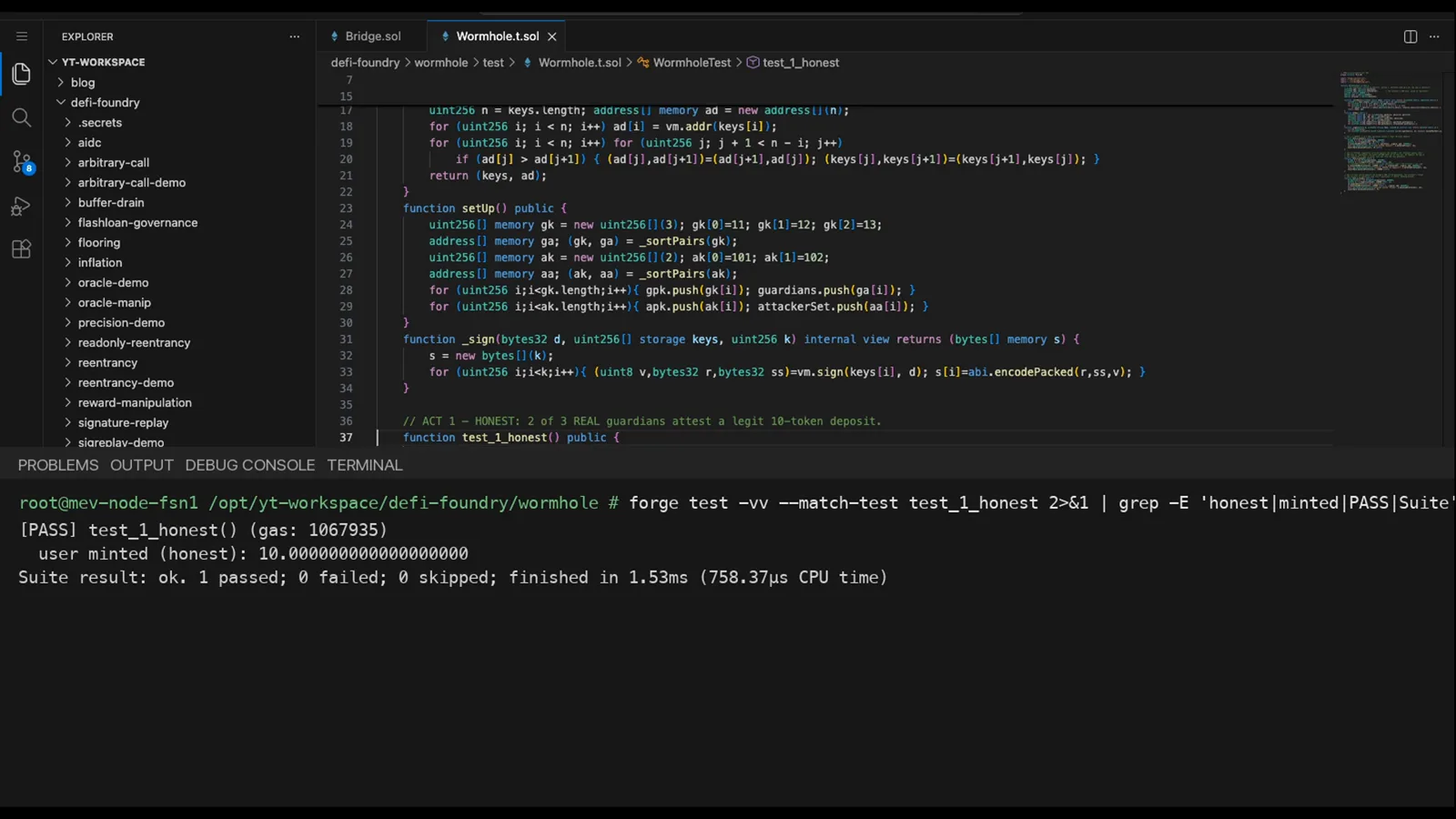Click the [PASS] test_1_honest() output line
The height and width of the screenshot is (819, 1456).
coord(203,530)
